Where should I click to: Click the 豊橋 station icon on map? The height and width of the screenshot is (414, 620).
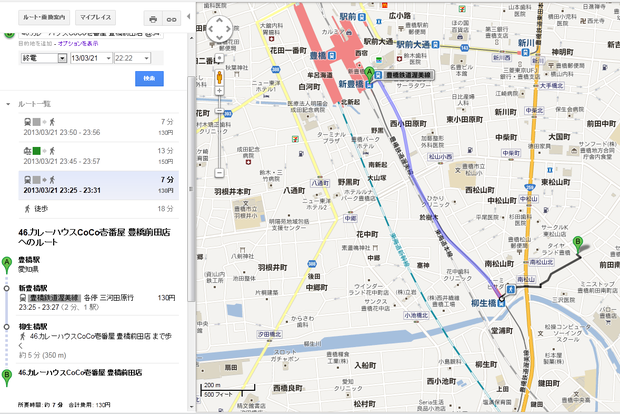click(331, 55)
